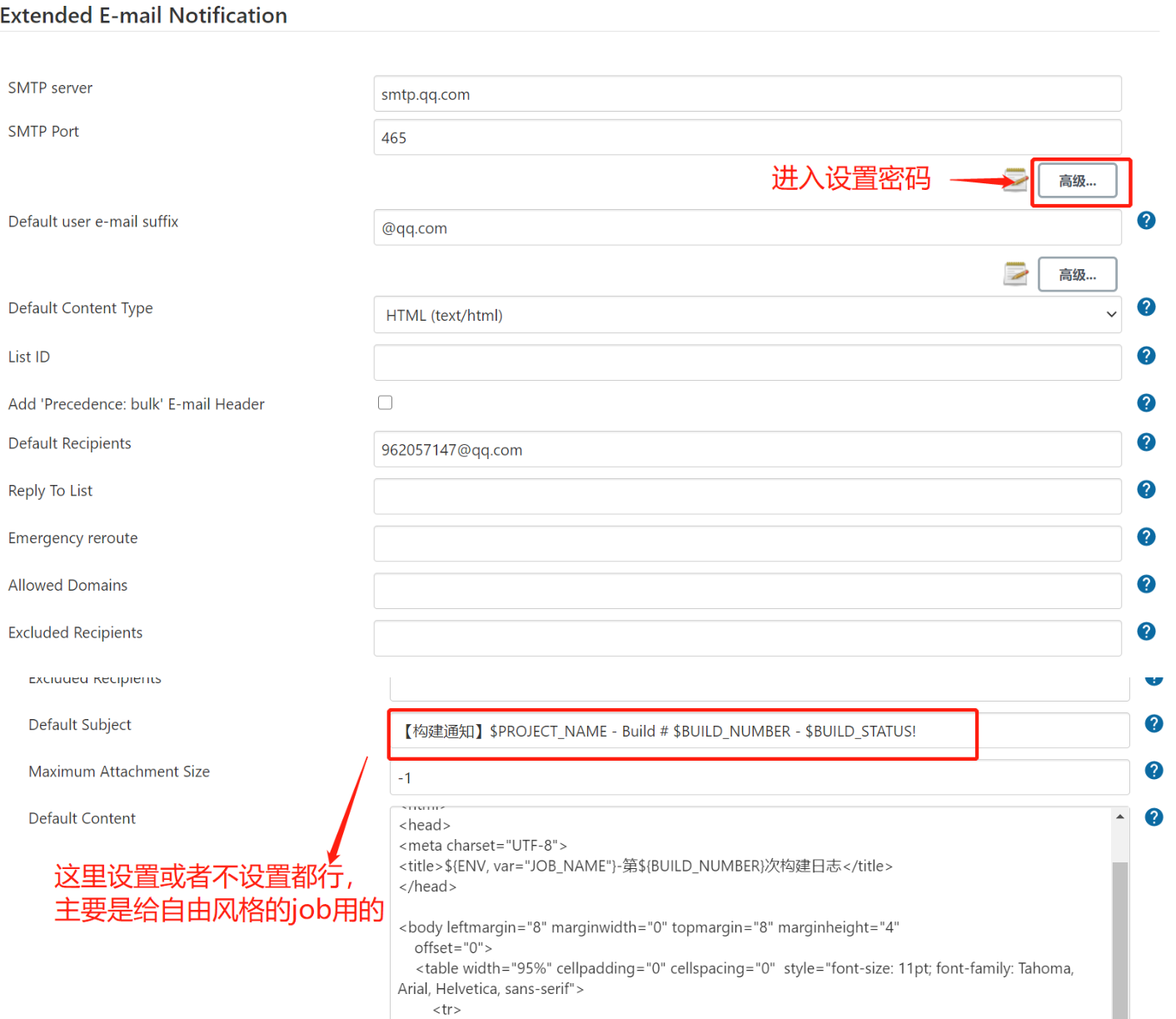This screenshot has height=1019, width=1176.
Task: Click the 高级 button under SMTP Port
Action: click(1077, 181)
